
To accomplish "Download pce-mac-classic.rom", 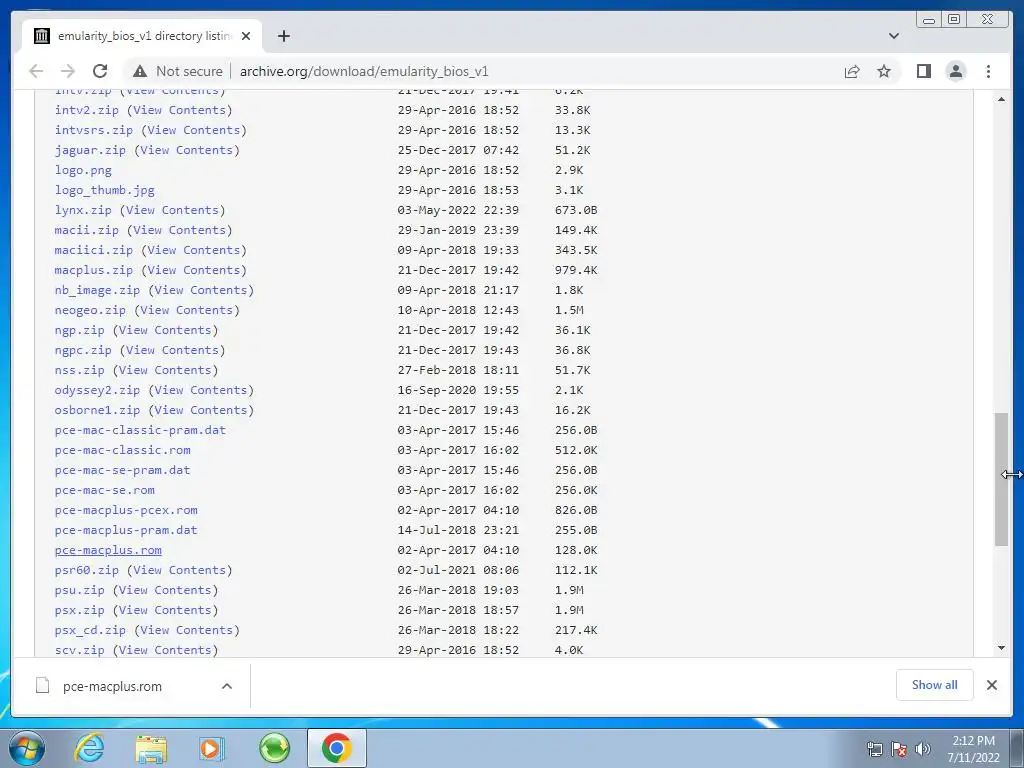I will [122, 450].
